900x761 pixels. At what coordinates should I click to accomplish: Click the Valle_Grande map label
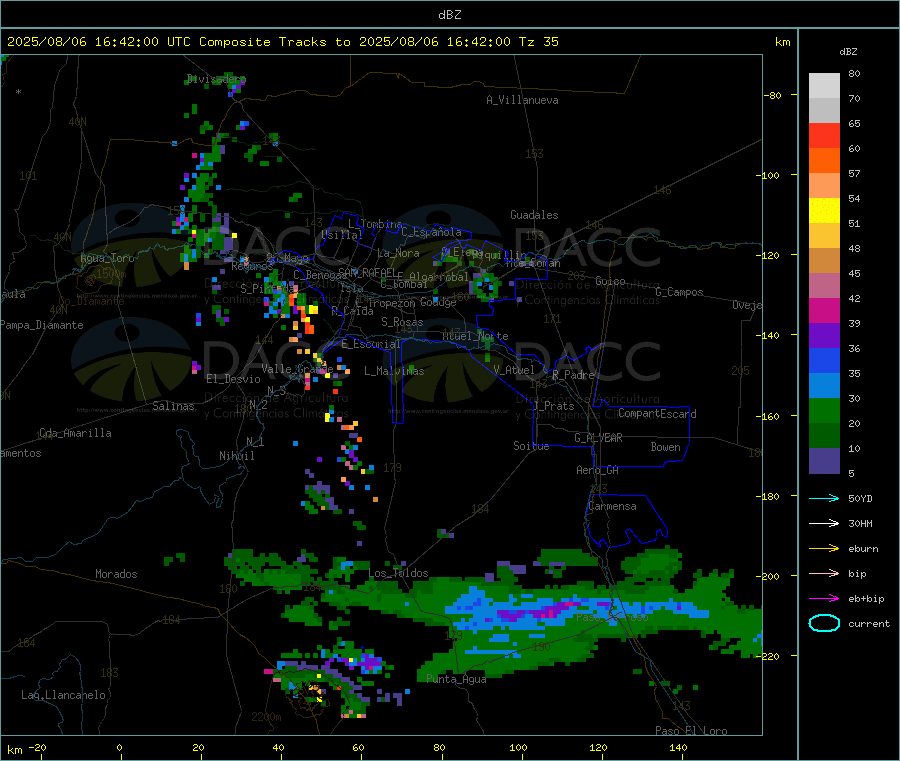click(x=297, y=369)
